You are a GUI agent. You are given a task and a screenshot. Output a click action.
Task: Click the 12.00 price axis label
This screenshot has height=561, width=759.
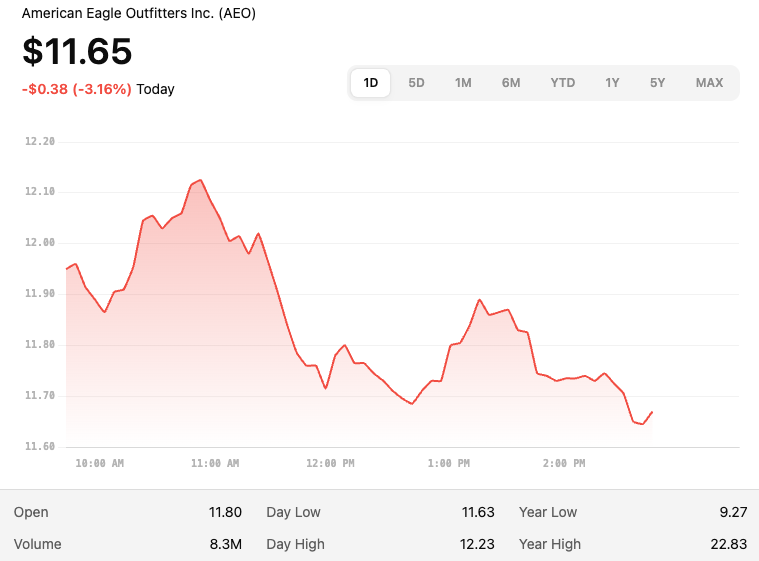[x=40, y=243]
